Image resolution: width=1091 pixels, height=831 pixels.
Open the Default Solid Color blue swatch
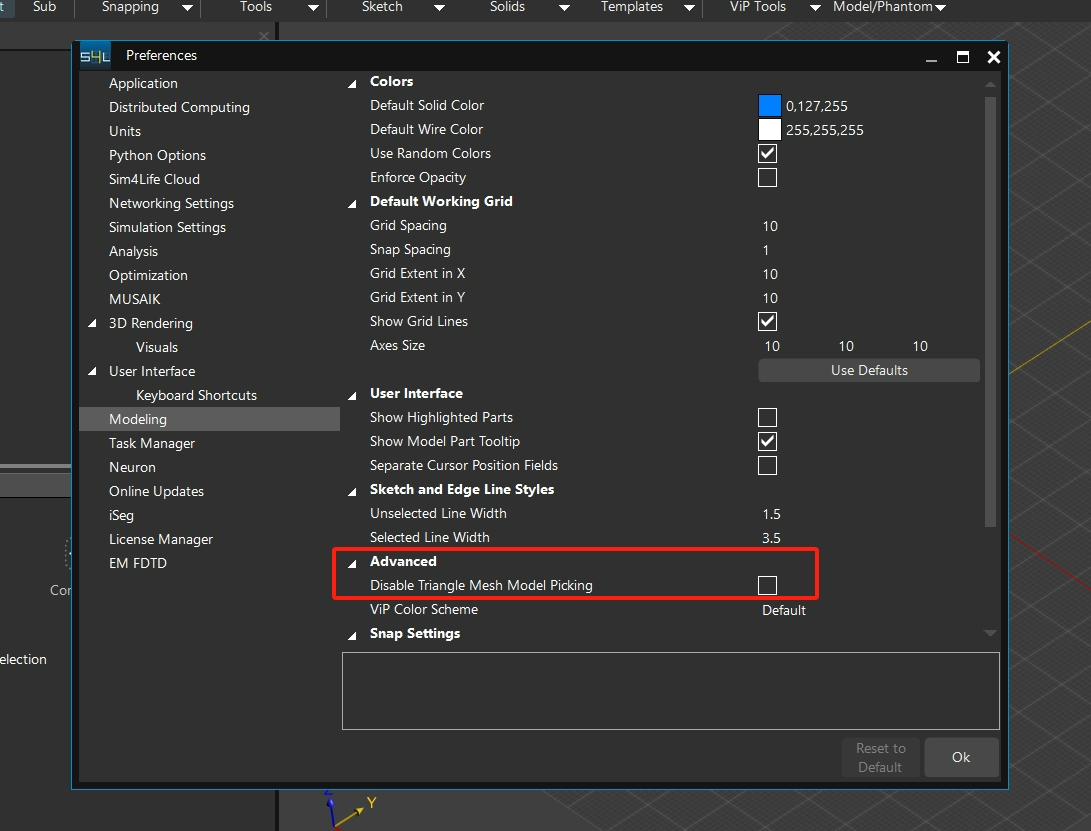click(769, 105)
